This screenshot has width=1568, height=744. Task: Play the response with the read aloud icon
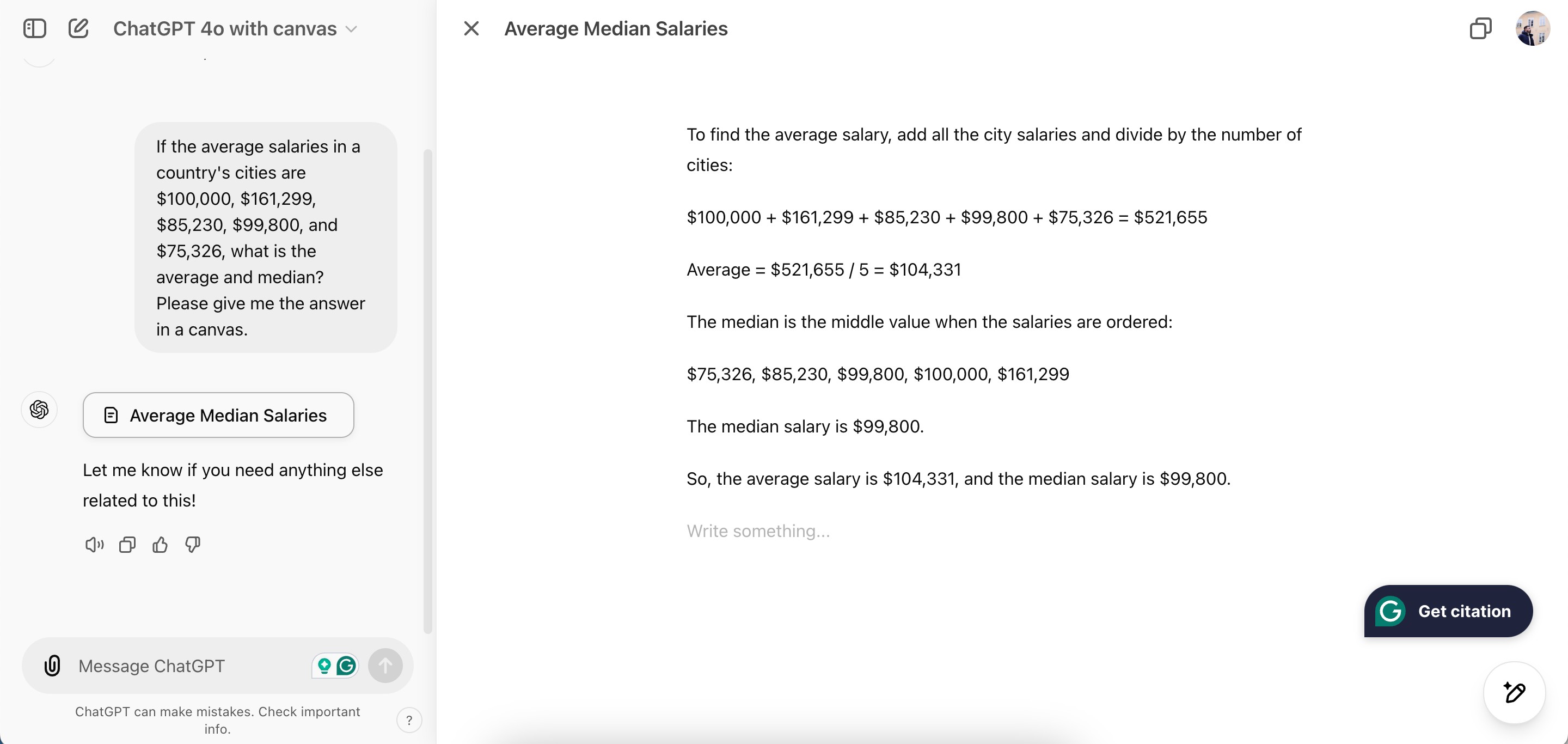coord(94,544)
